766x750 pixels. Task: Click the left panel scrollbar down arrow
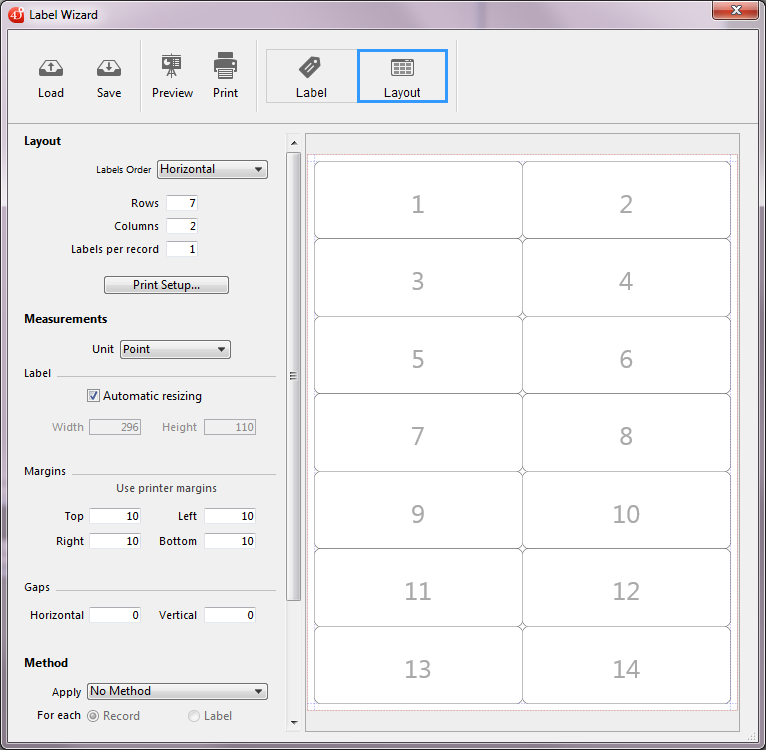click(293, 721)
